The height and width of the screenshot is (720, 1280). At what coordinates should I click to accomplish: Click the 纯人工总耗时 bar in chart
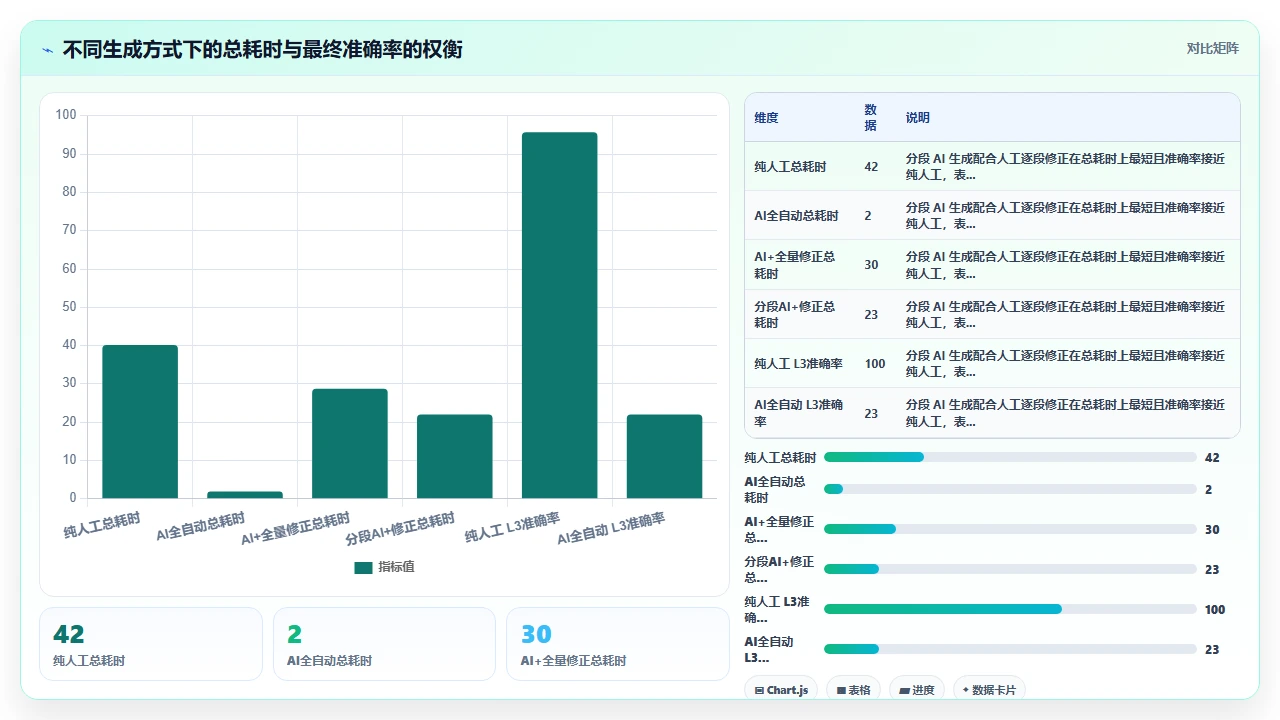(140, 422)
